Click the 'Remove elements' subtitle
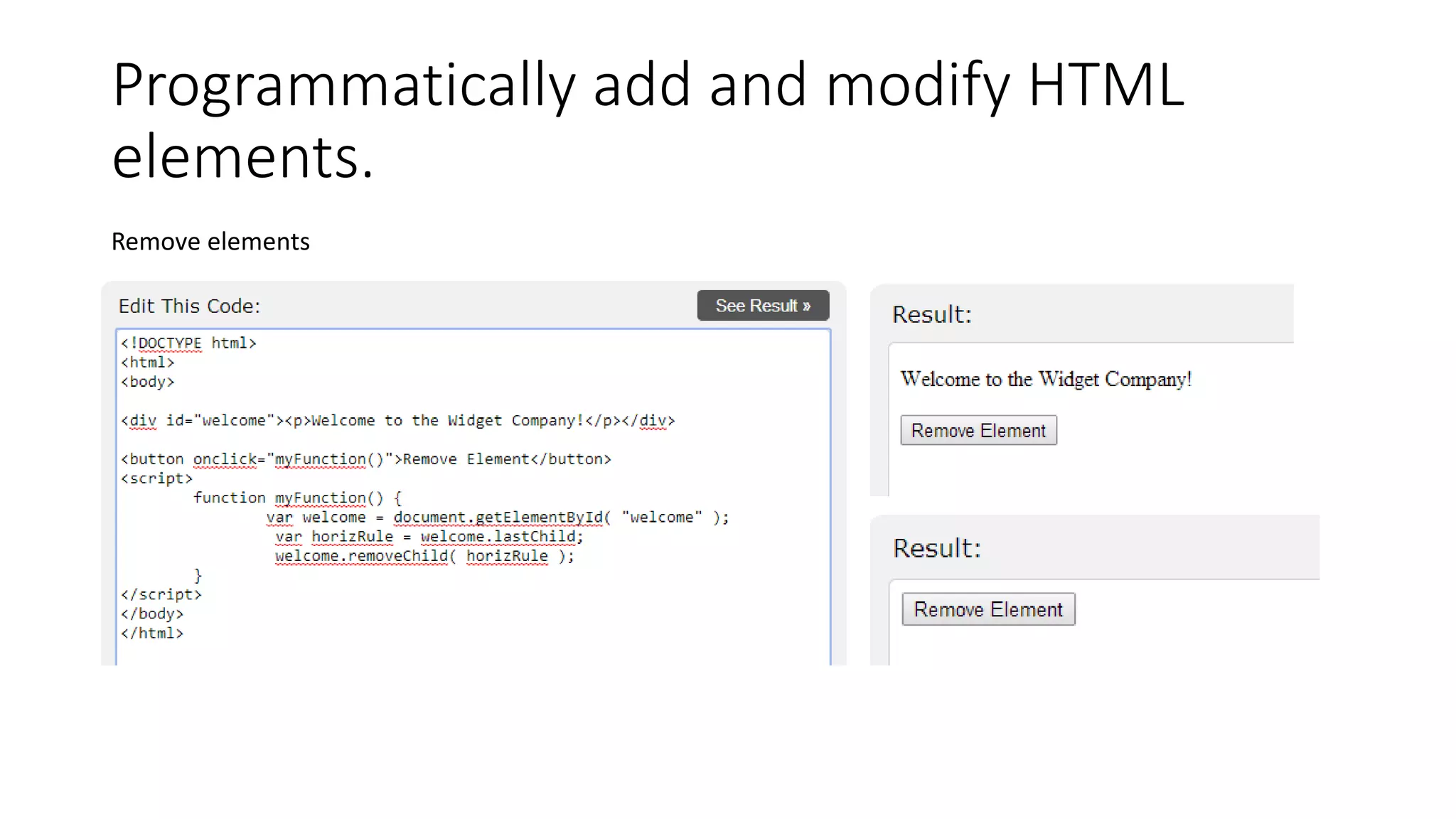This screenshot has width=1456, height=819. (210, 242)
